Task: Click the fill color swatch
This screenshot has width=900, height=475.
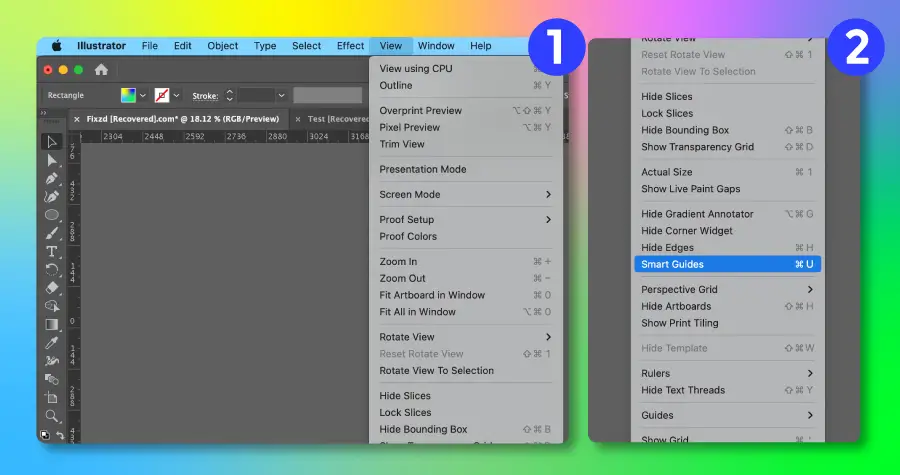Action: click(128, 95)
